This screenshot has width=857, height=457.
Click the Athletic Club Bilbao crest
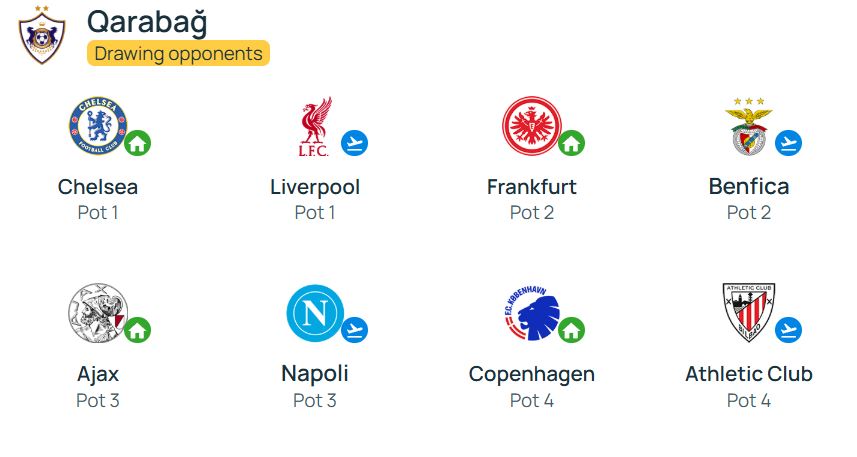pyautogui.click(x=749, y=313)
